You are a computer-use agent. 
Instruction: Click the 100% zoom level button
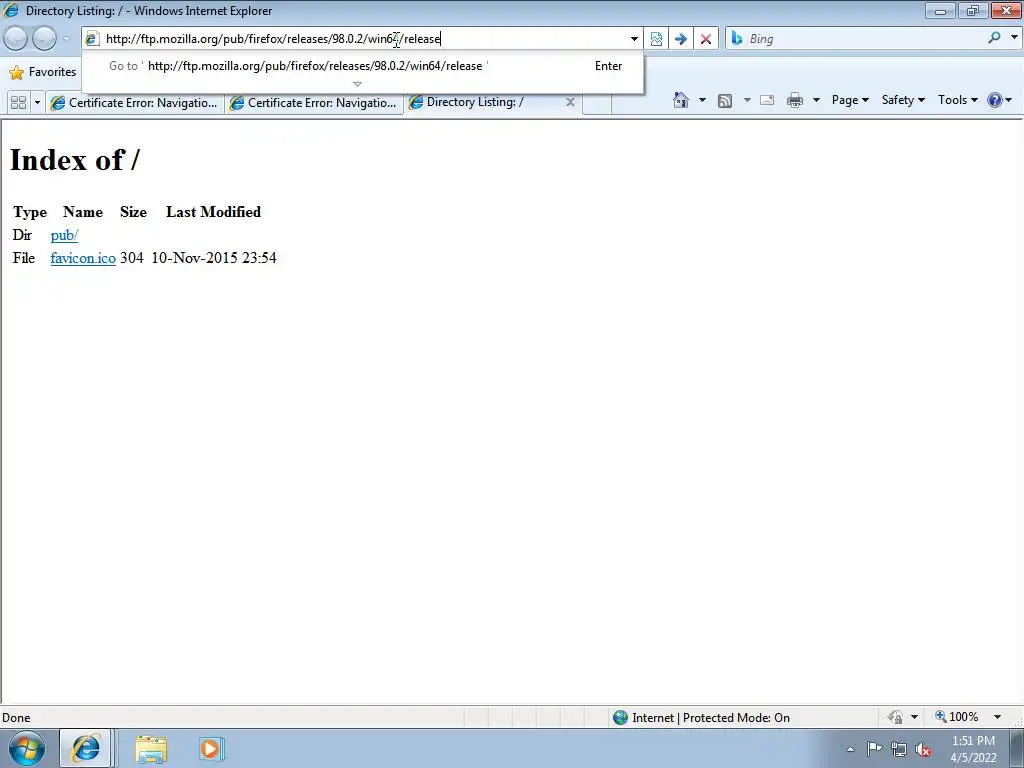tap(957, 717)
